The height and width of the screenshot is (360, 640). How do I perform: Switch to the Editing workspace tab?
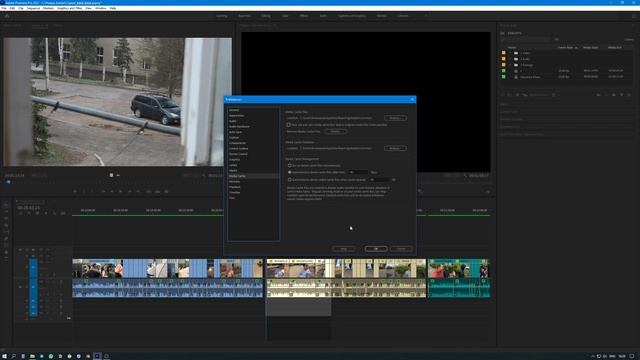point(266,16)
